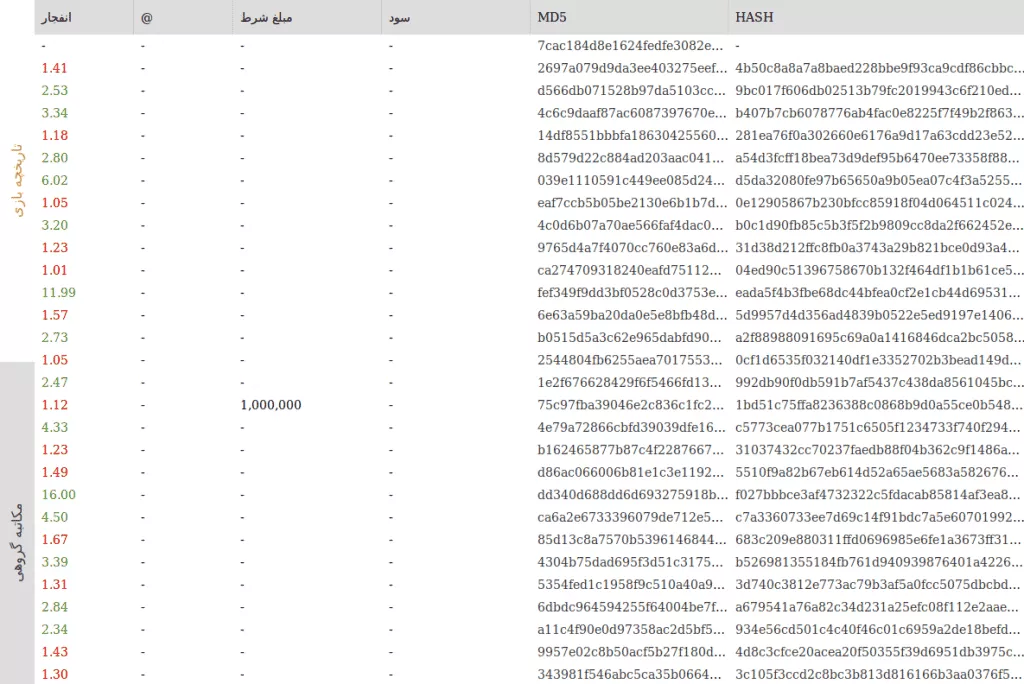Click the @ column header
Viewport: 1024px width, 684px height.
coord(147,17)
